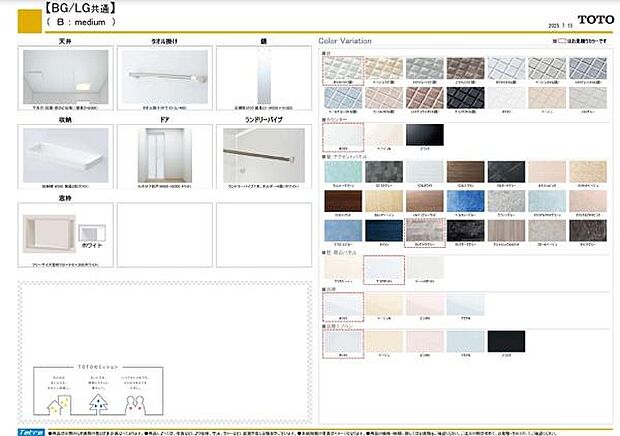Choose the white counter swatch outlined in red
The height and width of the screenshot is (436, 620).
click(342, 137)
